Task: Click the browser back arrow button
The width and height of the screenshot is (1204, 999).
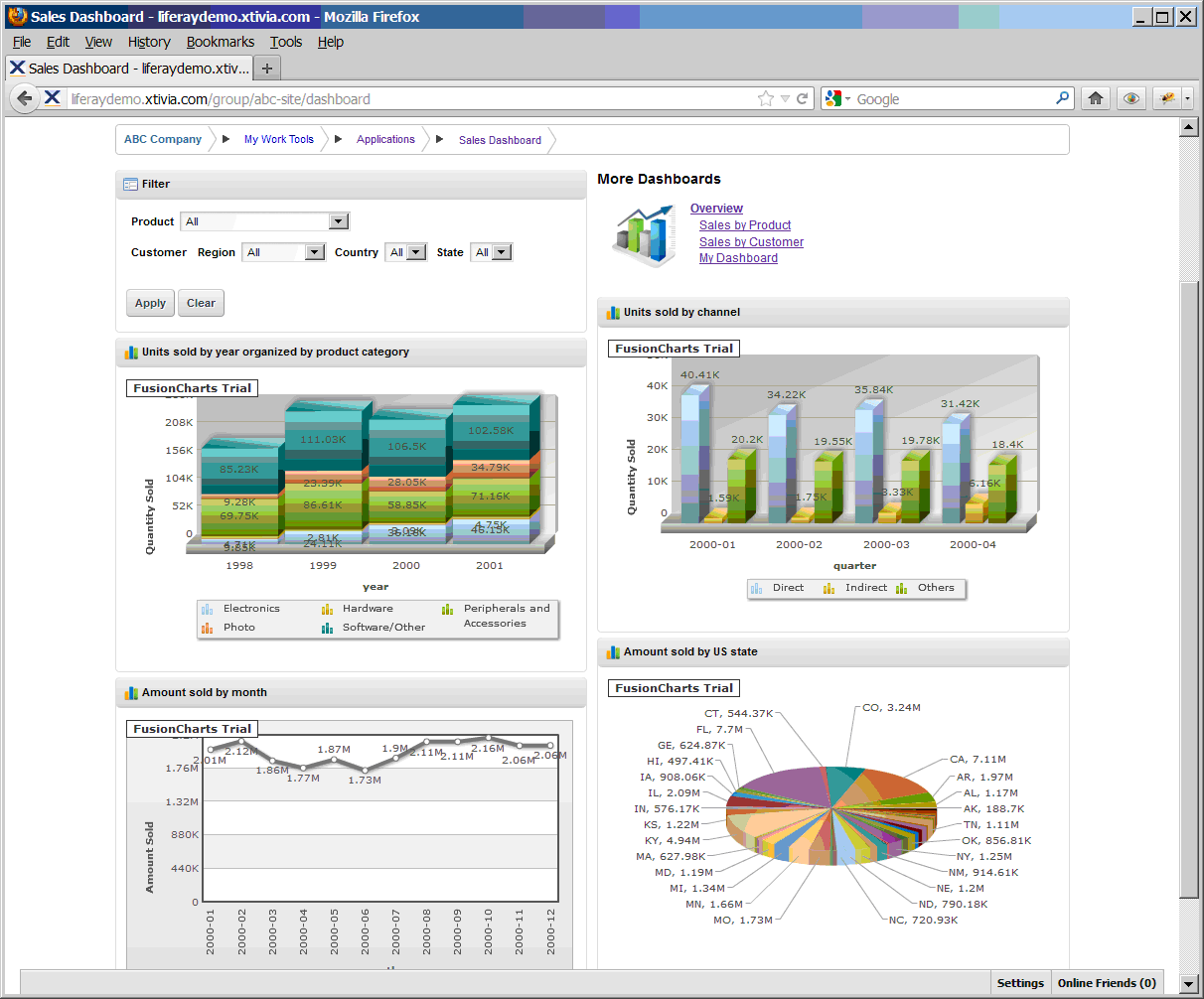Action: pos(24,98)
